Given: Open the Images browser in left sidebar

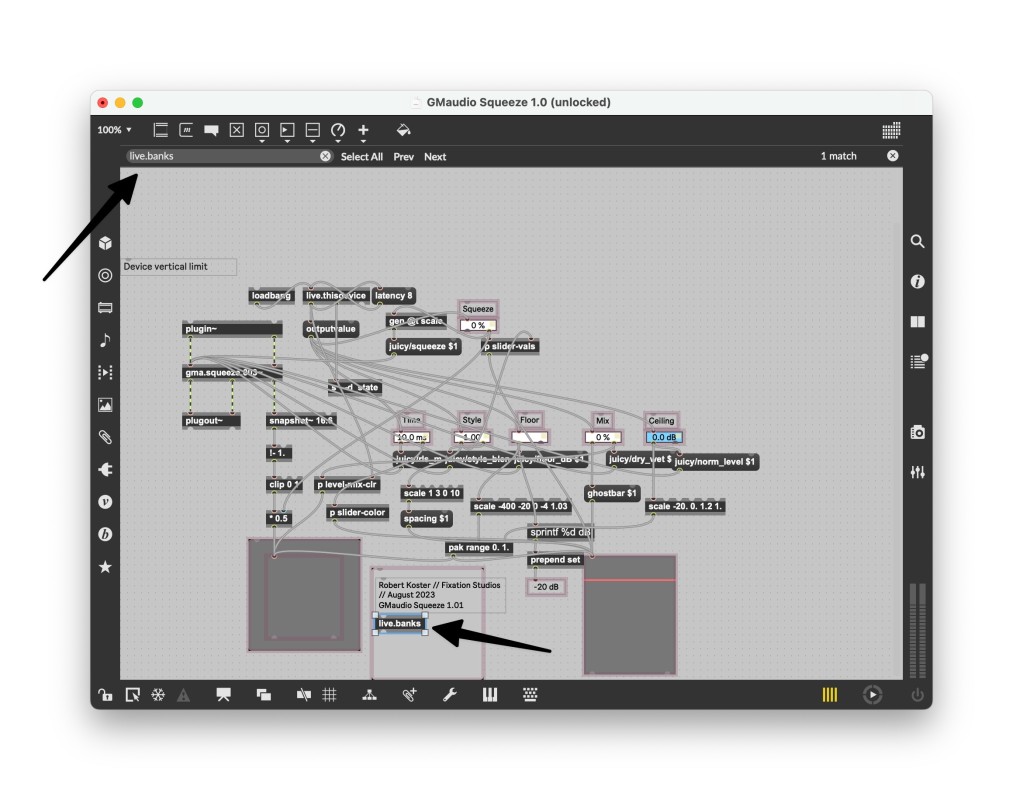Looking at the screenshot, I should tap(105, 405).
